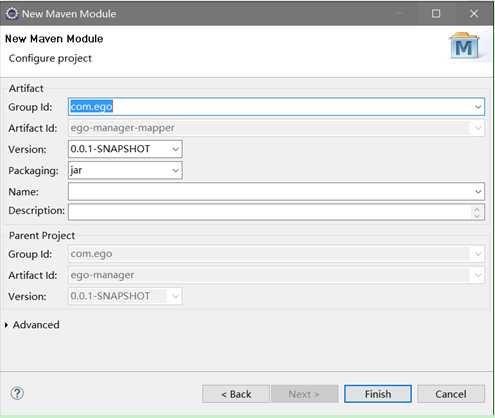Cancel the New Maven Module wizard
This screenshot has width=495, height=418.
(451, 394)
